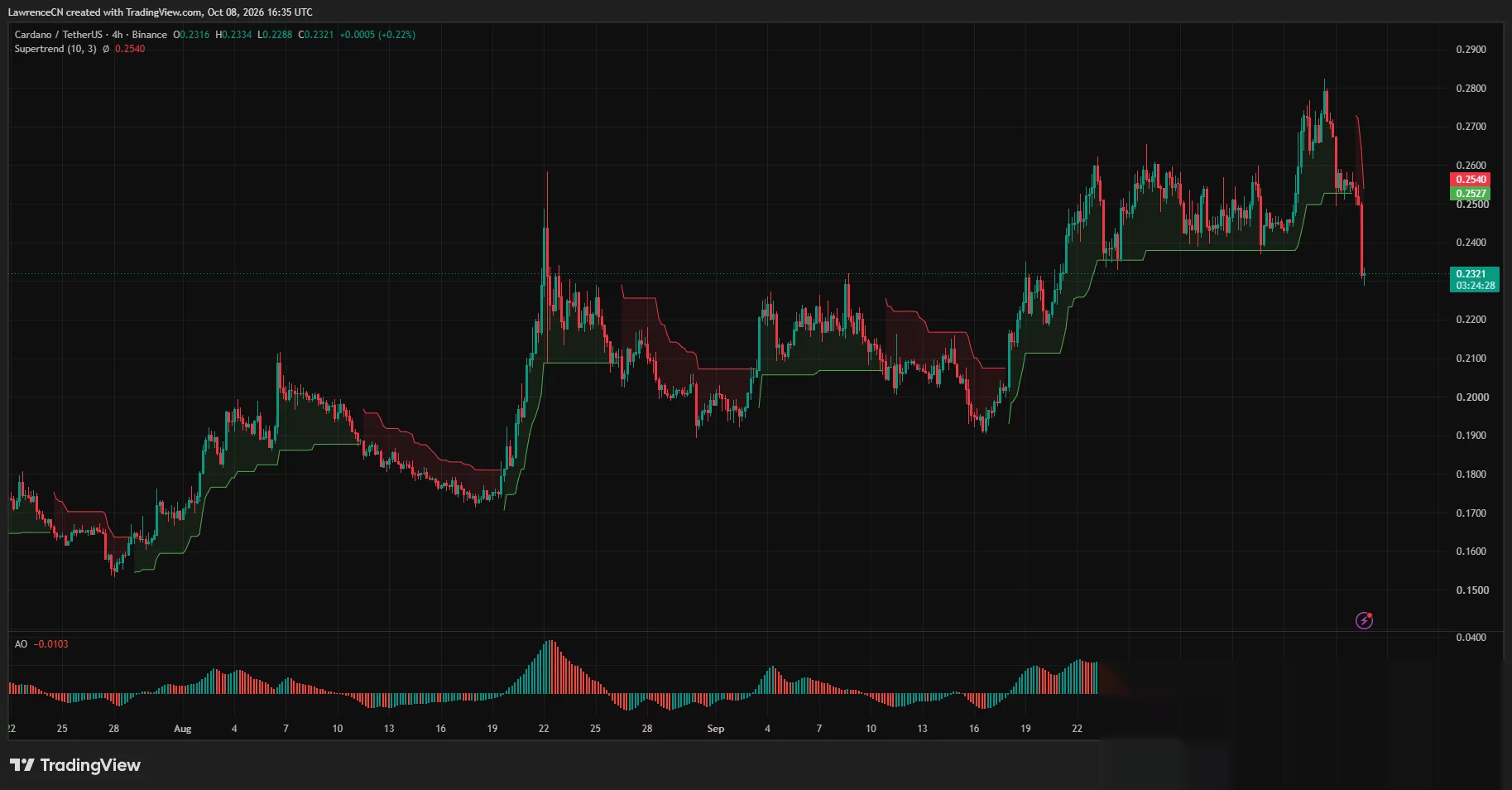Click the Binance exchange label

[149, 35]
